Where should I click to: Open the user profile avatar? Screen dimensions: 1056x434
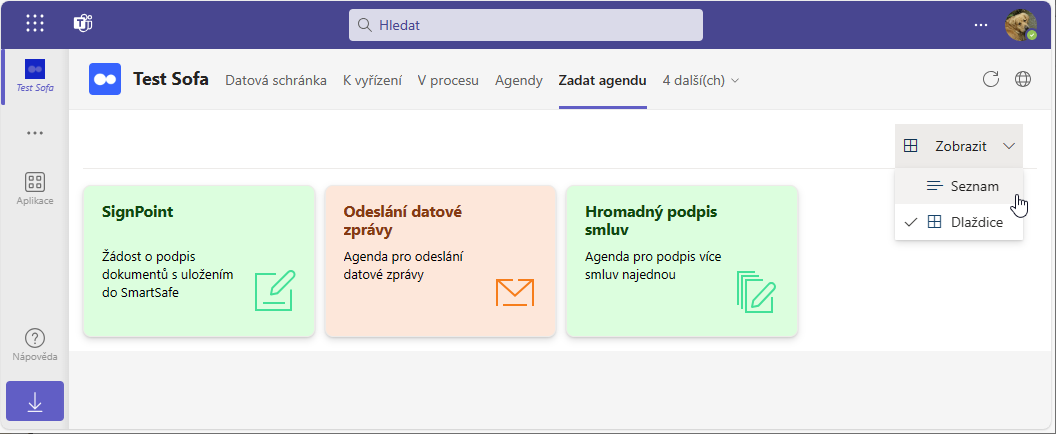(x=1020, y=25)
